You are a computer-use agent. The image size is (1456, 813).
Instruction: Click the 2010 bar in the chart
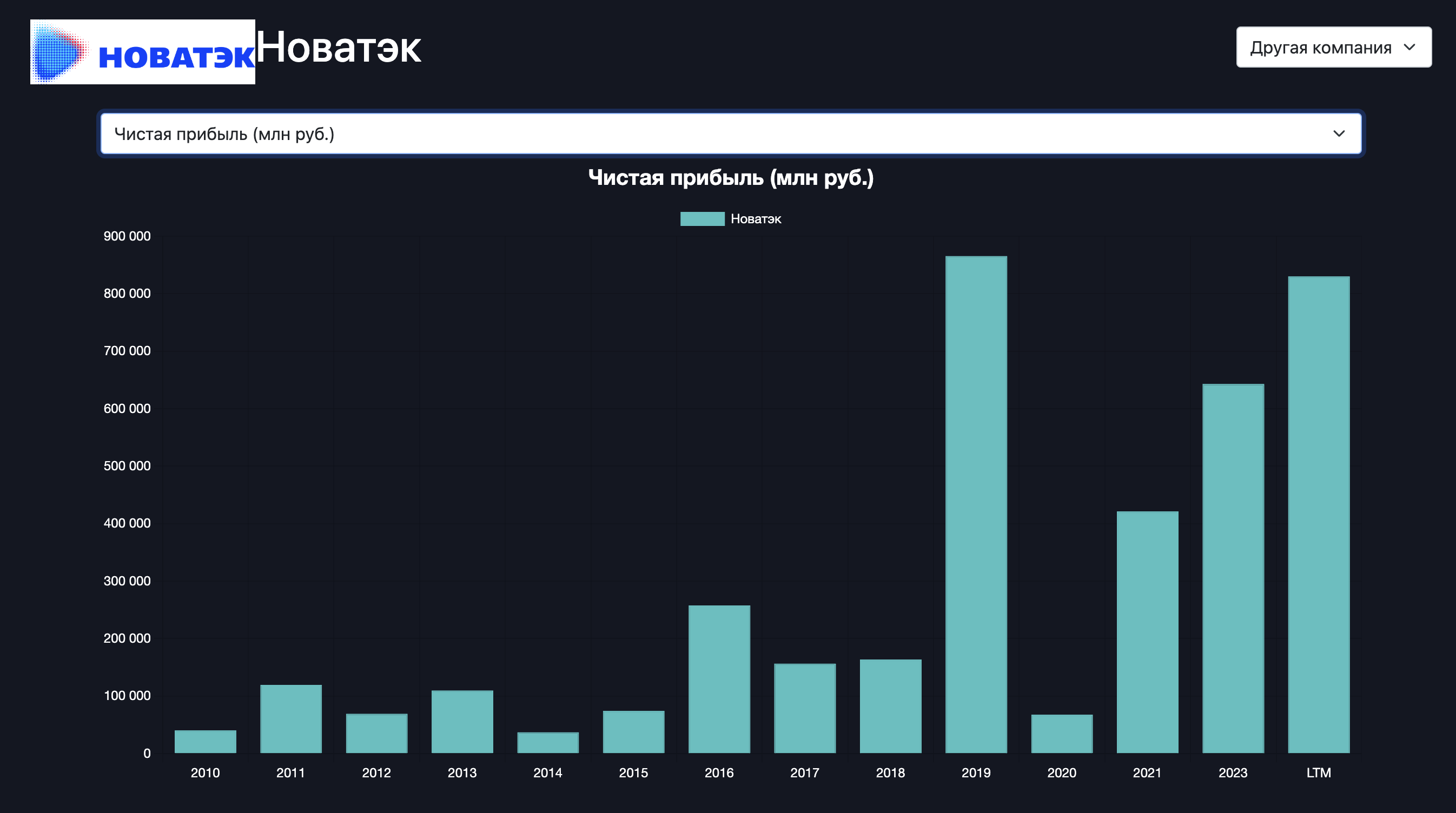205,742
